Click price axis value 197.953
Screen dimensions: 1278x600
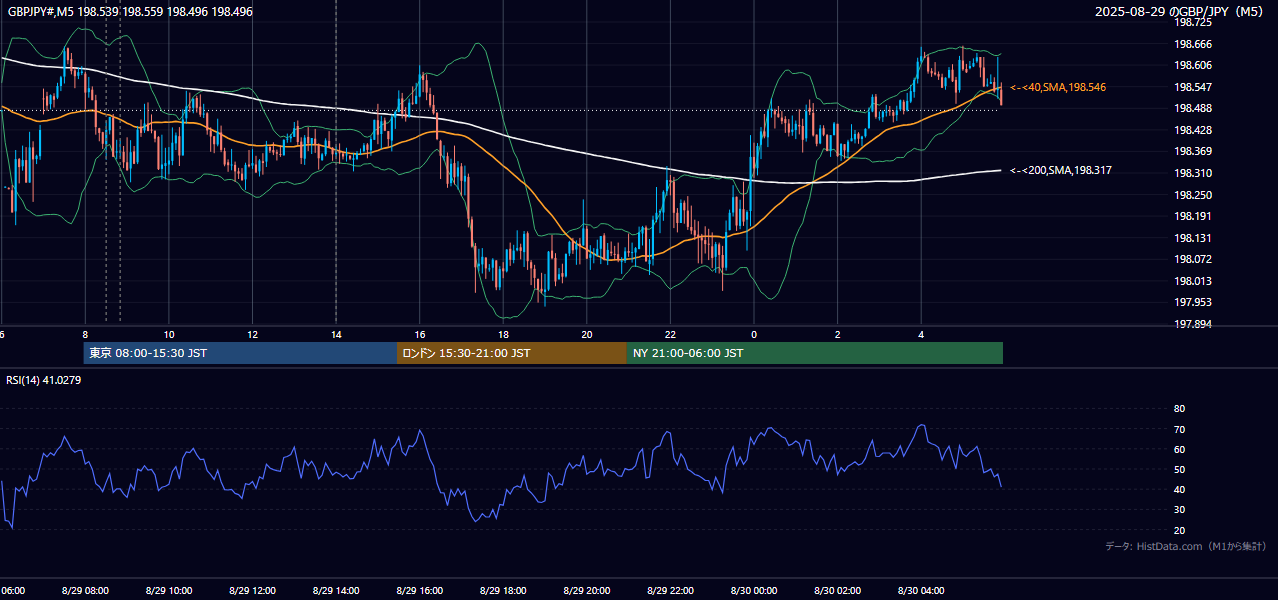point(1193,302)
